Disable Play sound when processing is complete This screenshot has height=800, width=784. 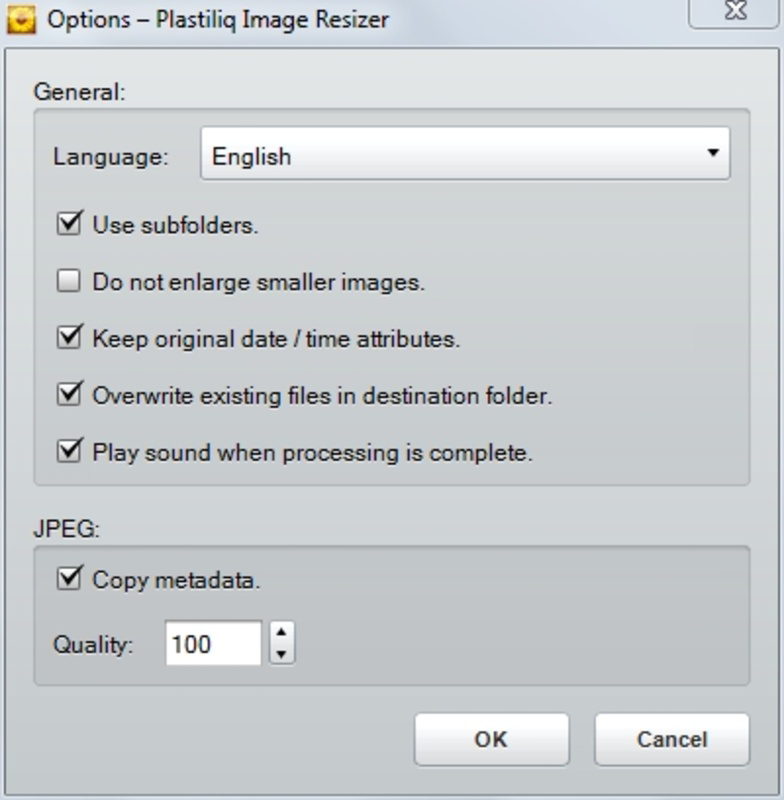point(68,451)
